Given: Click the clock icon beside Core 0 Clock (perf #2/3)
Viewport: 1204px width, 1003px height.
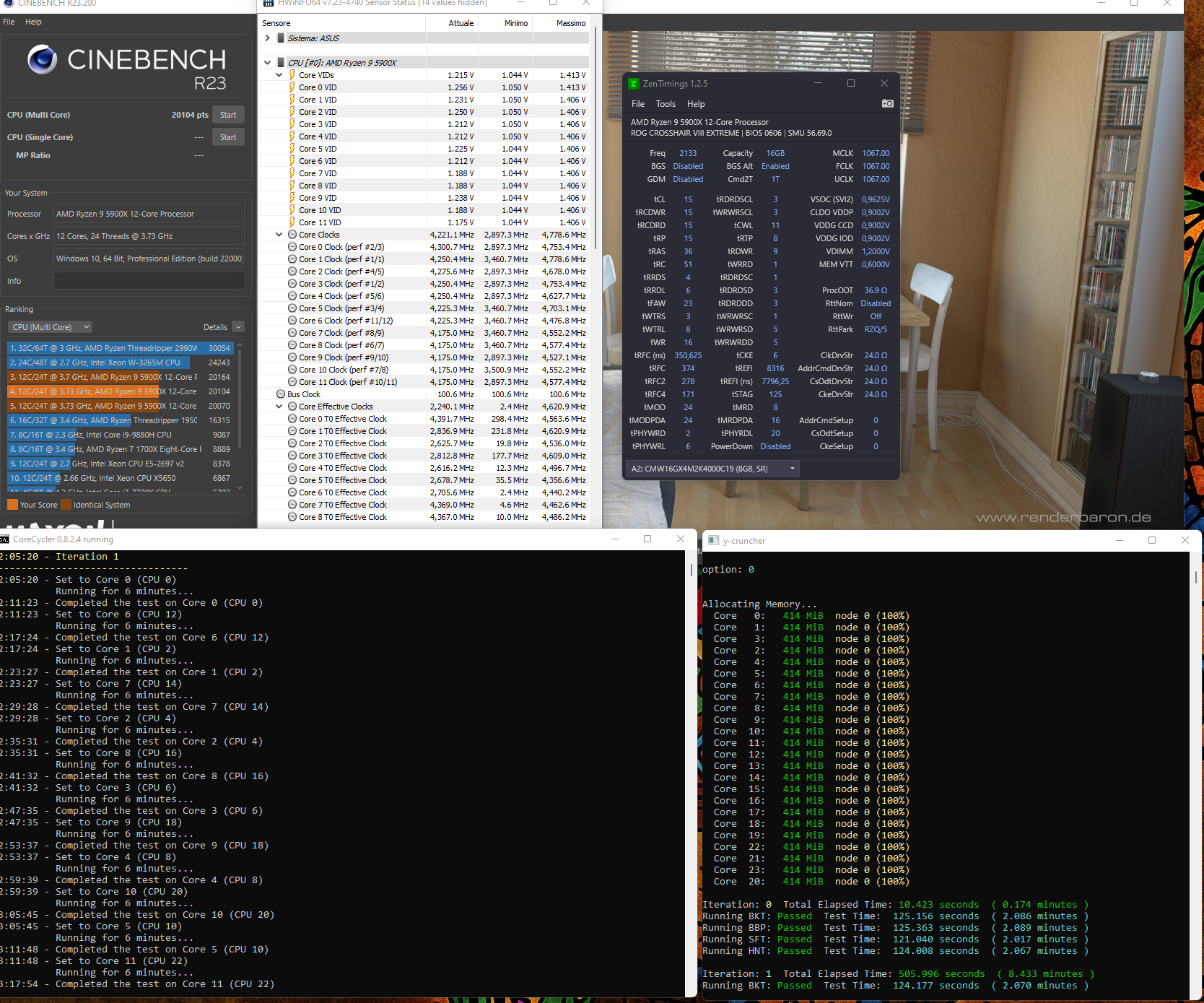Looking at the screenshot, I should 292,247.
